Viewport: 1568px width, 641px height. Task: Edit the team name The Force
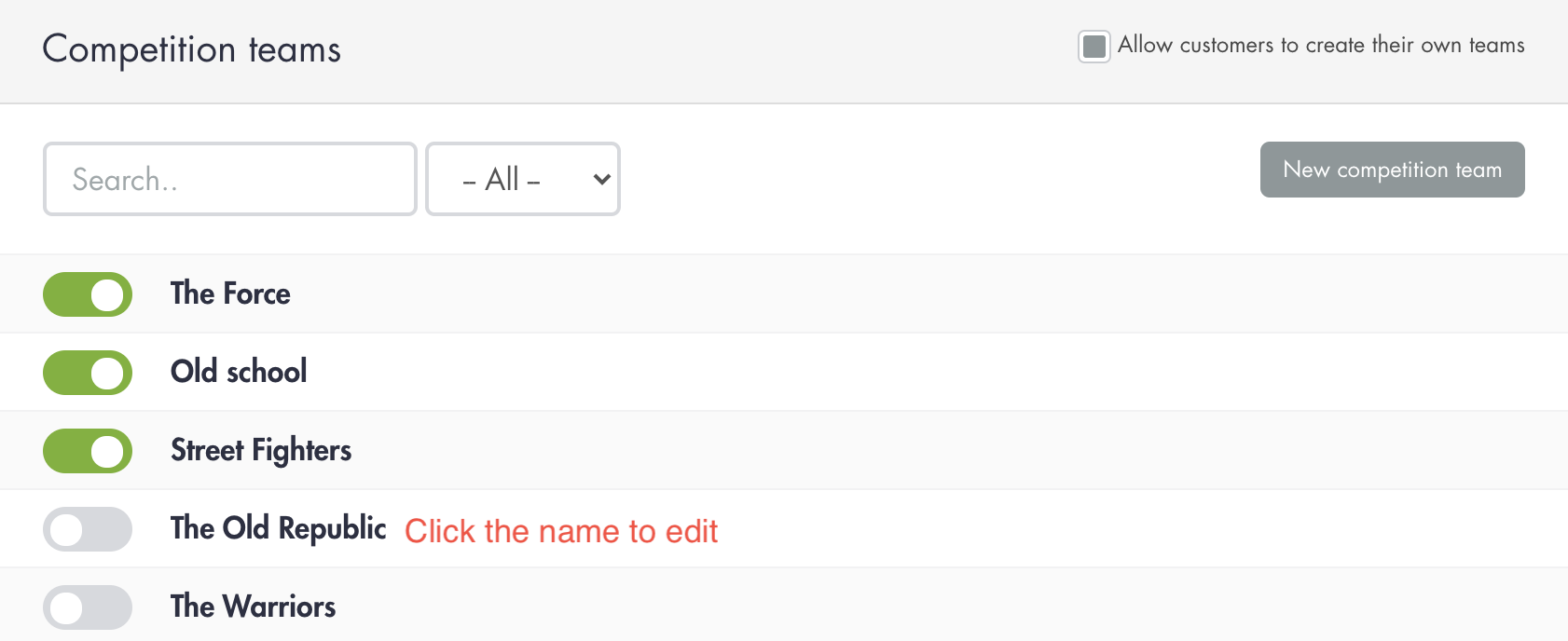[230, 293]
